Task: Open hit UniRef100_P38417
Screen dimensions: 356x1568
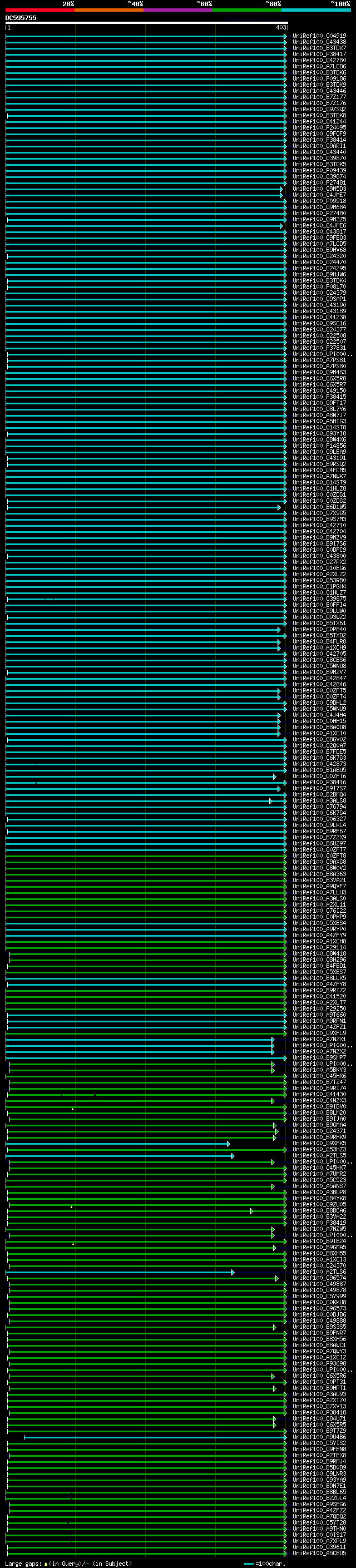Action: [319, 54]
